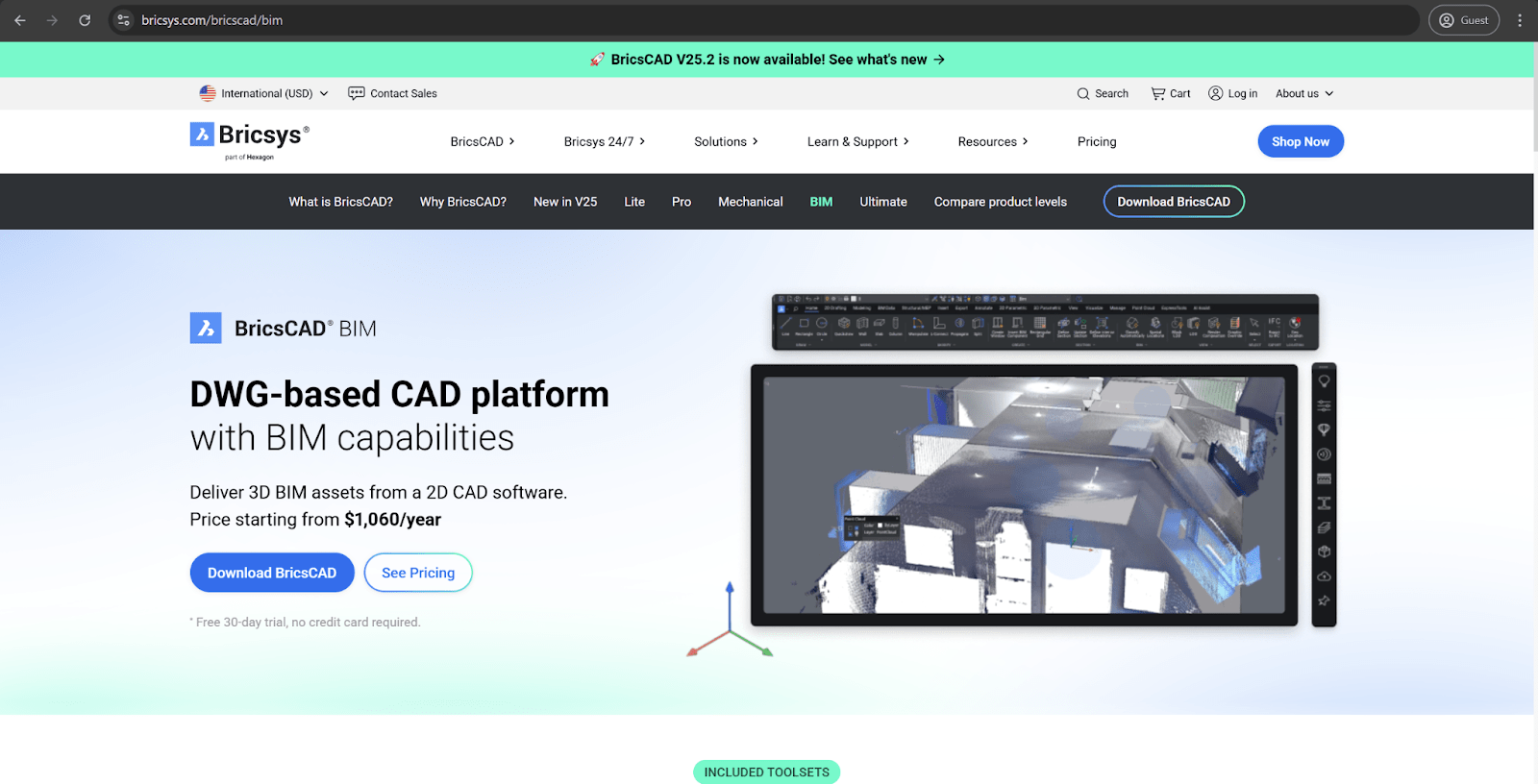This screenshot has height=784, width=1538.
Task: Open Compare product levels
Action: coord(1001,202)
